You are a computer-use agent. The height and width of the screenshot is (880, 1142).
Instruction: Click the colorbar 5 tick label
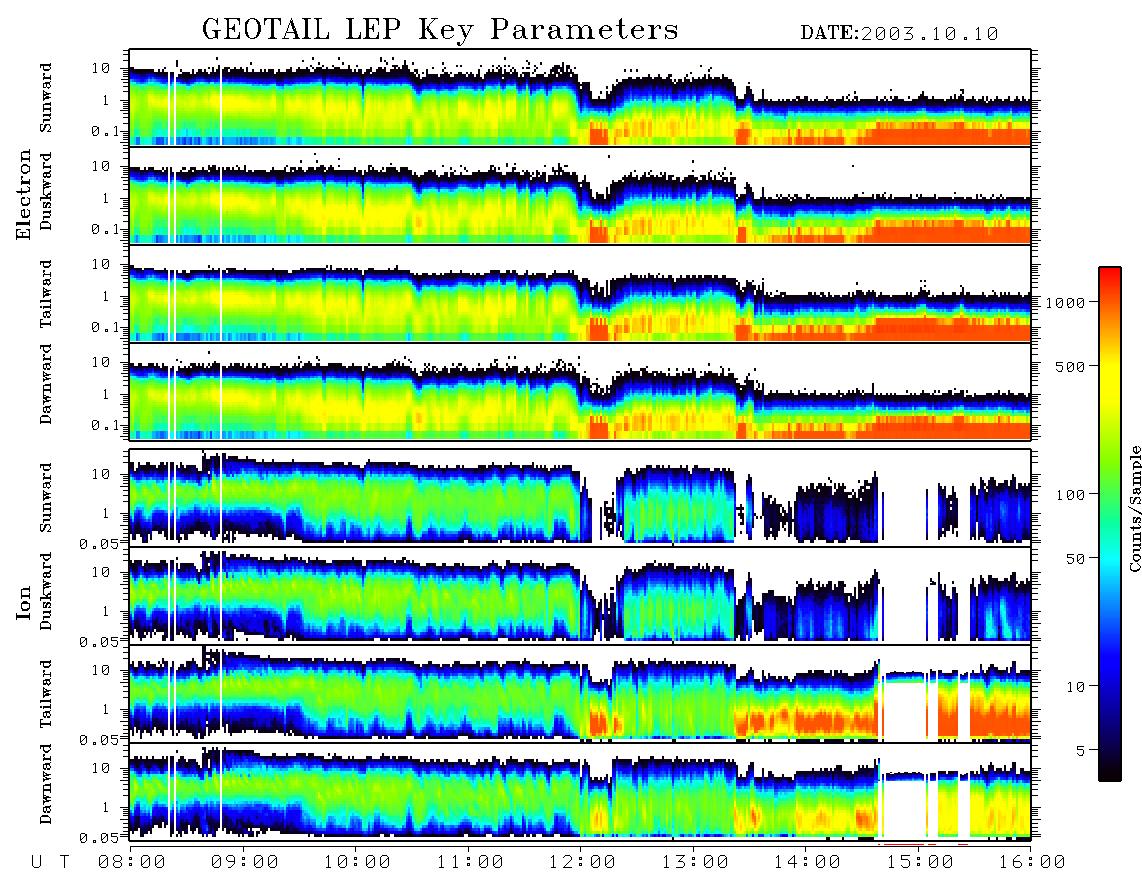1080,750
